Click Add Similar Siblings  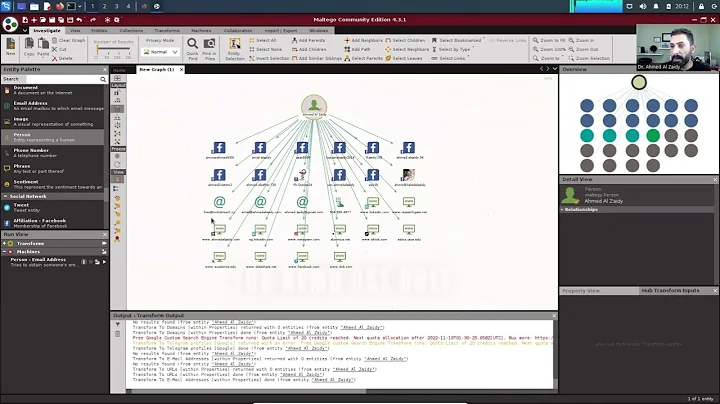[x=317, y=58]
